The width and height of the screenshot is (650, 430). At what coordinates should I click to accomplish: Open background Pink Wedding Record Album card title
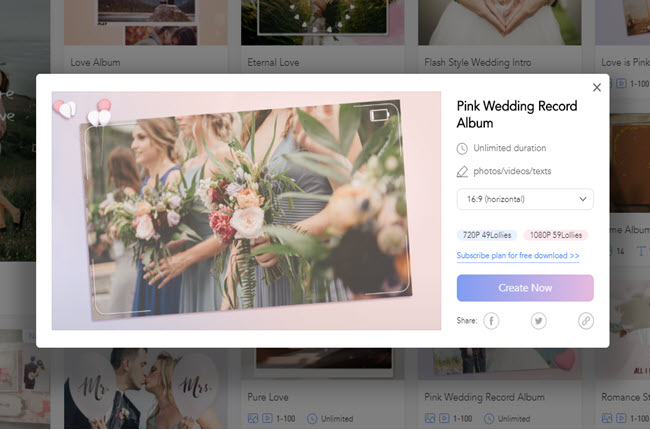pos(484,397)
